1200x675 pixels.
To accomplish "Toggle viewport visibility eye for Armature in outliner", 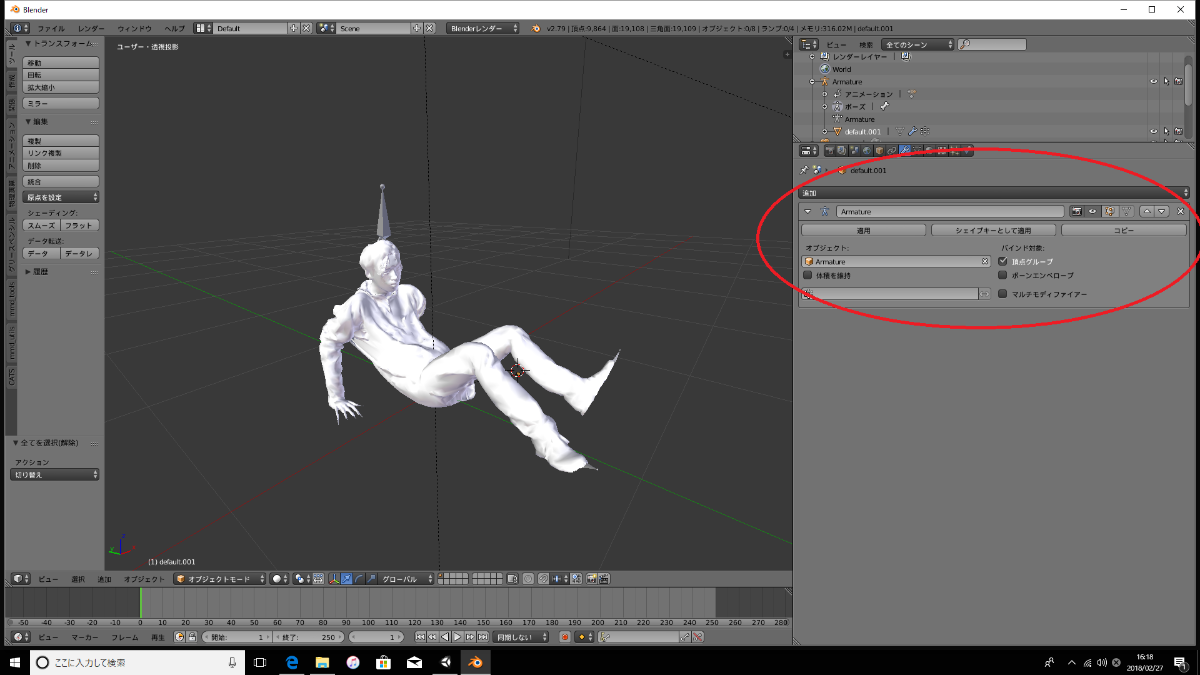I will [x=1153, y=81].
